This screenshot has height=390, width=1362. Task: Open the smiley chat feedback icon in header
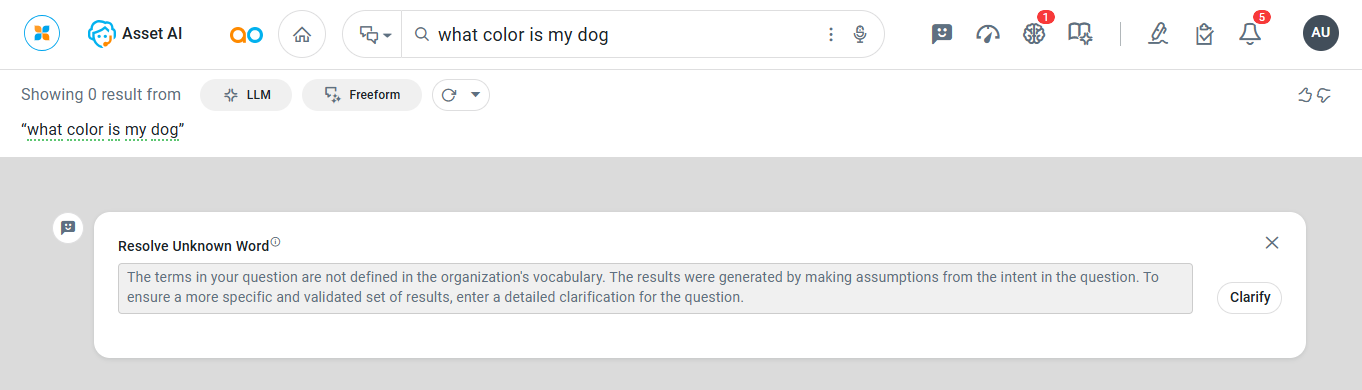pyautogui.click(x=941, y=34)
